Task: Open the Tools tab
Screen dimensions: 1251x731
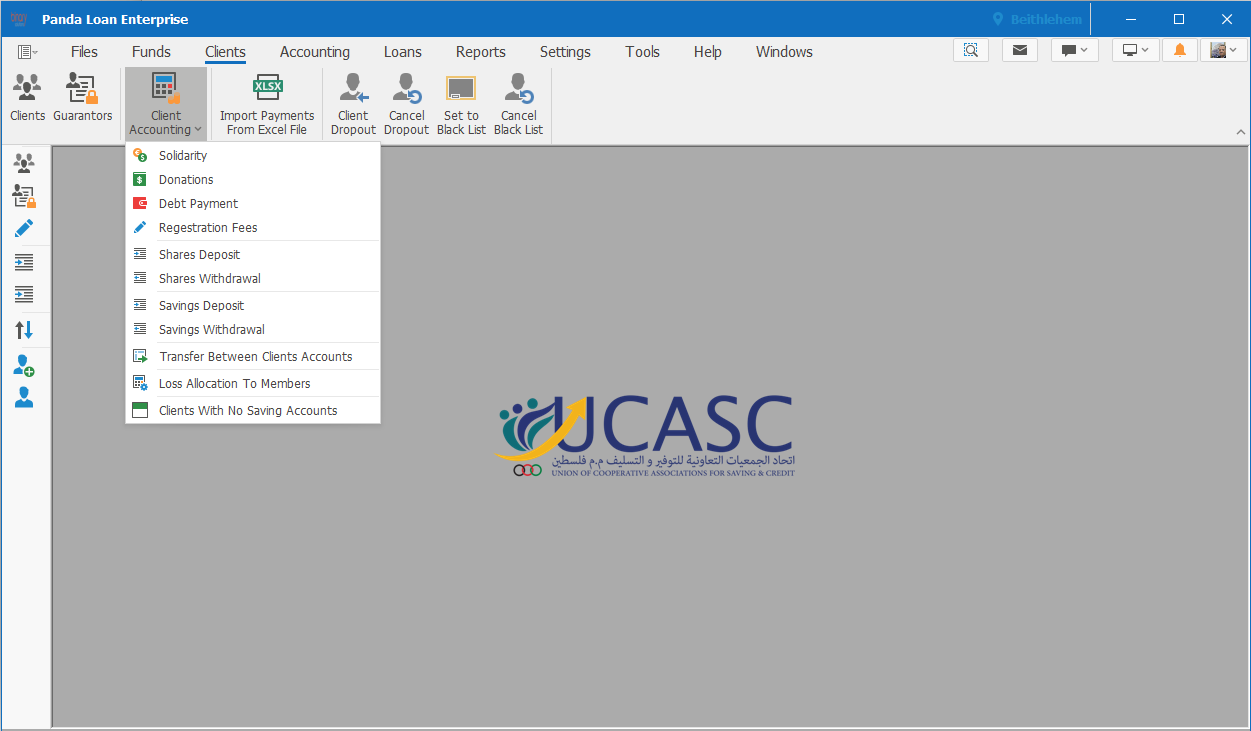Action: 643,52
